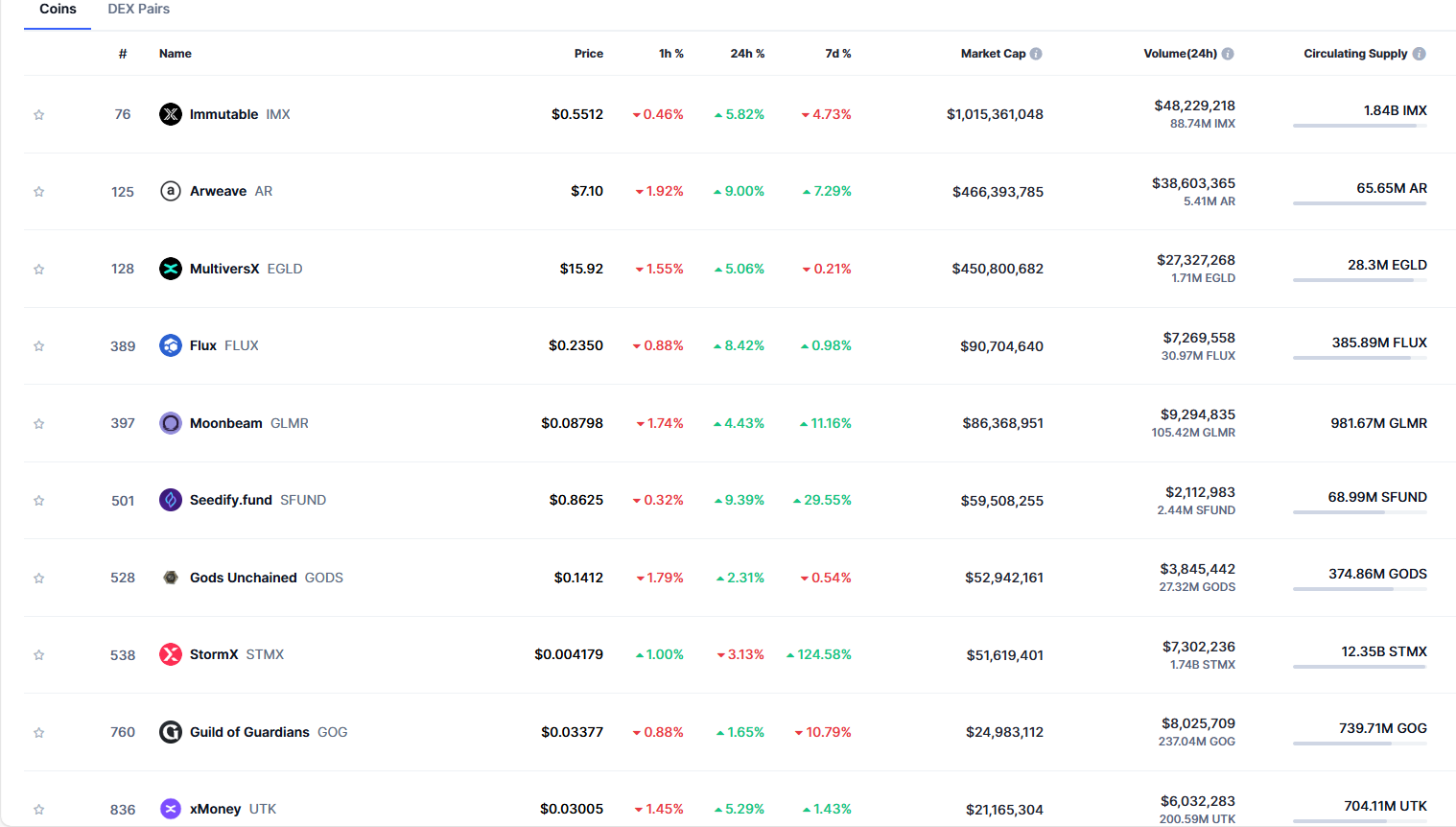Click the Guild of Guardians coin logo
The image size is (1456, 827).
[x=170, y=731]
